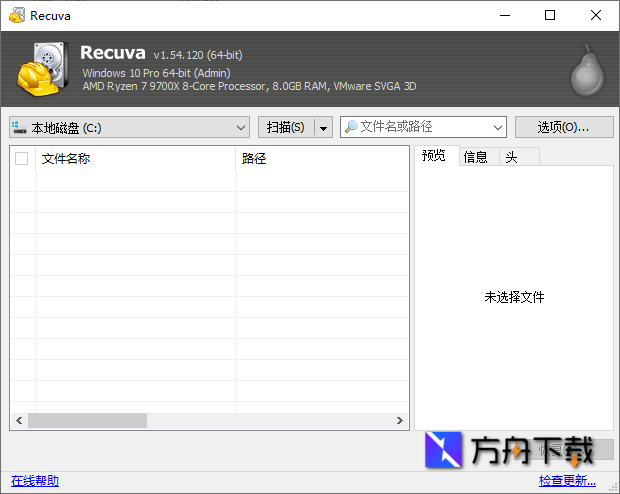This screenshot has height=494, width=620.
Task: Click the Piriform pear logo
Action: [587, 70]
